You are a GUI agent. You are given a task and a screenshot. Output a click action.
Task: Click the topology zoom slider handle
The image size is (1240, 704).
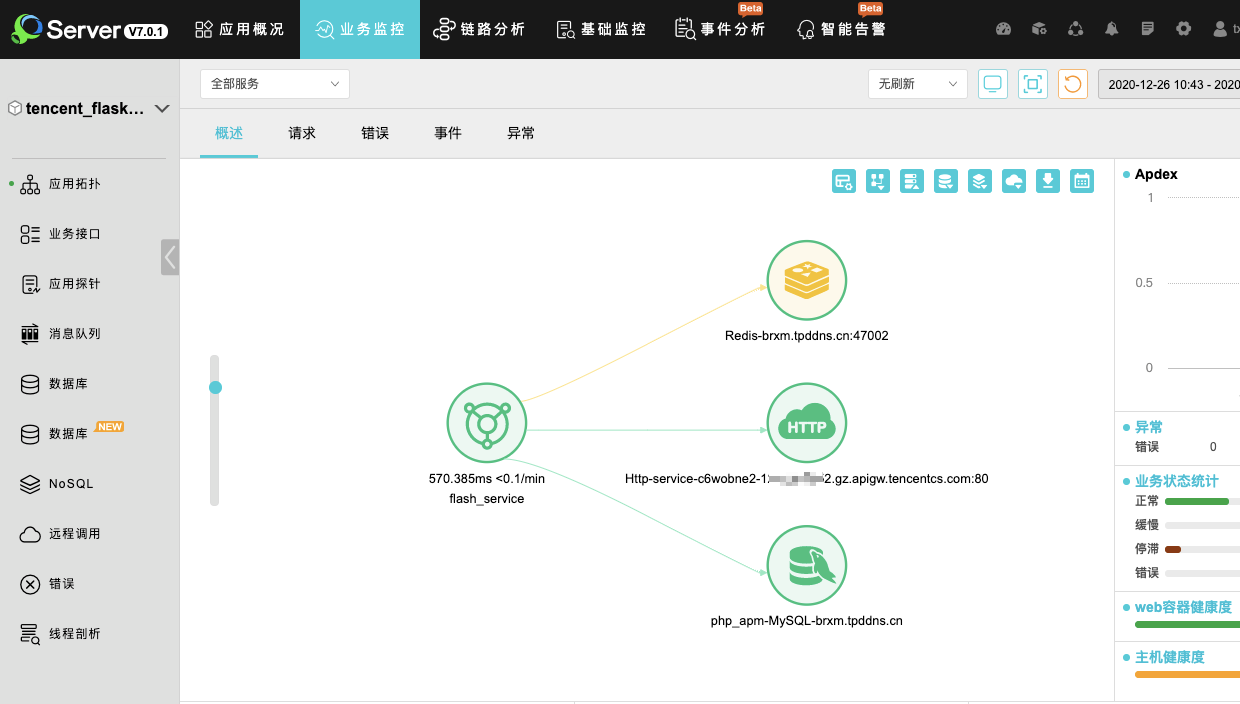pos(215,387)
